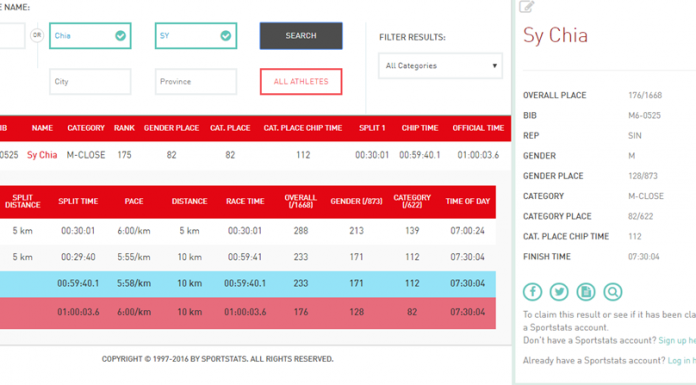The height and width of the screenshot is (385, 696).
Task: Focus the Chia name input field
Action: pos(90,36)
